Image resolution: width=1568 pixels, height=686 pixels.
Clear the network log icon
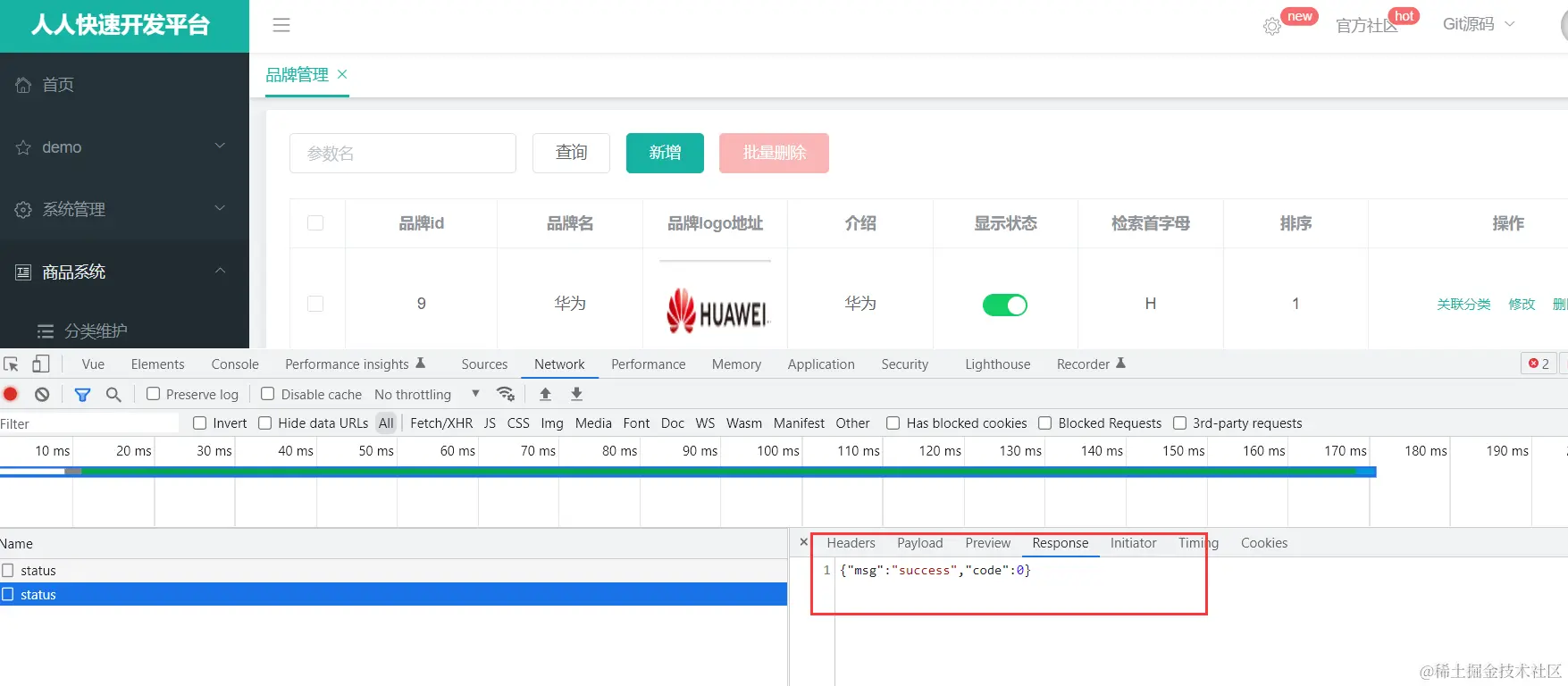pos(42,394)
